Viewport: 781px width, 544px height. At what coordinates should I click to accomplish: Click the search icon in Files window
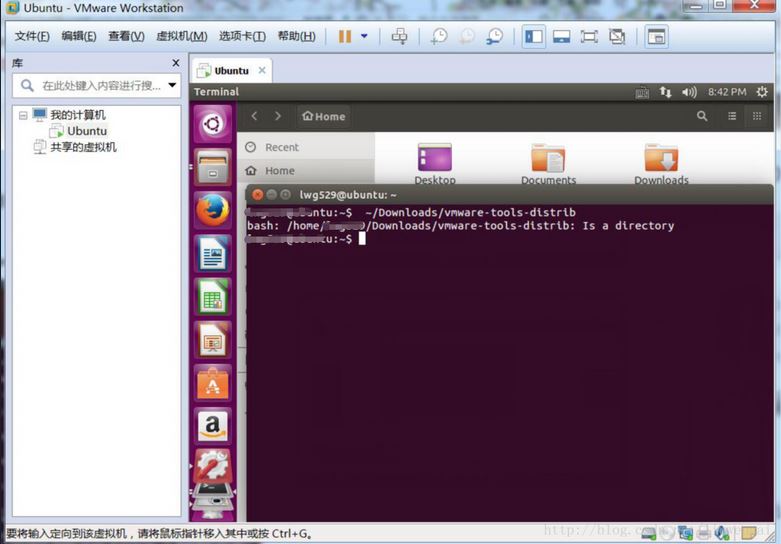pyautogui.click(x=702, y=116)
